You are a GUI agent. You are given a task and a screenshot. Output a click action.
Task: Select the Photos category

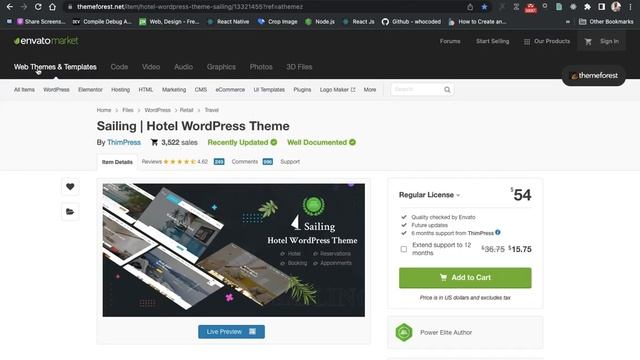coord(261,67)
